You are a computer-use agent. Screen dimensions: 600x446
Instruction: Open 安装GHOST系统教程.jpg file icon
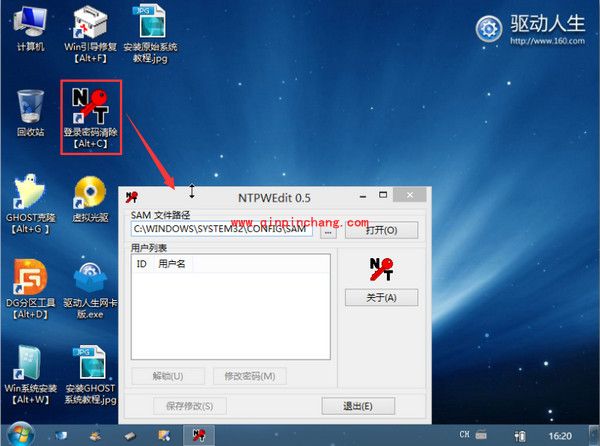[x=90, y=375]
